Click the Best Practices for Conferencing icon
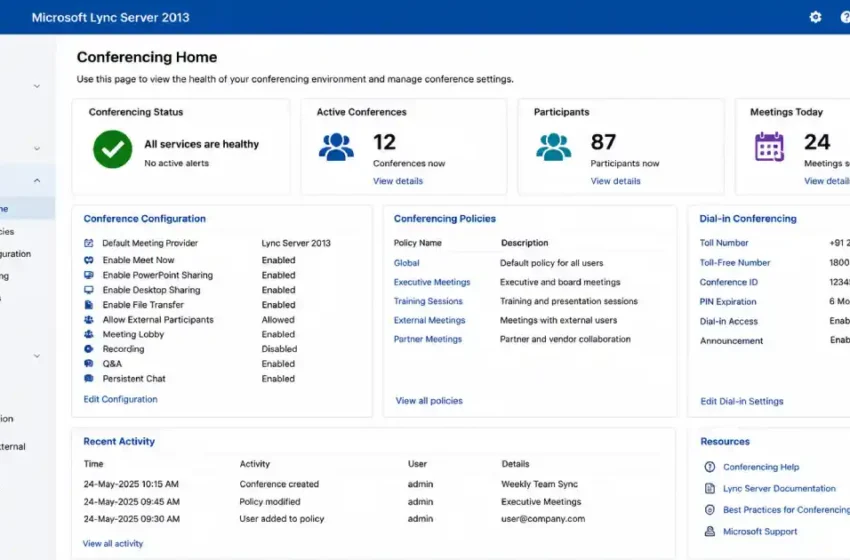The height and width of the screenshot is (560, 850). tap(710, 510)
